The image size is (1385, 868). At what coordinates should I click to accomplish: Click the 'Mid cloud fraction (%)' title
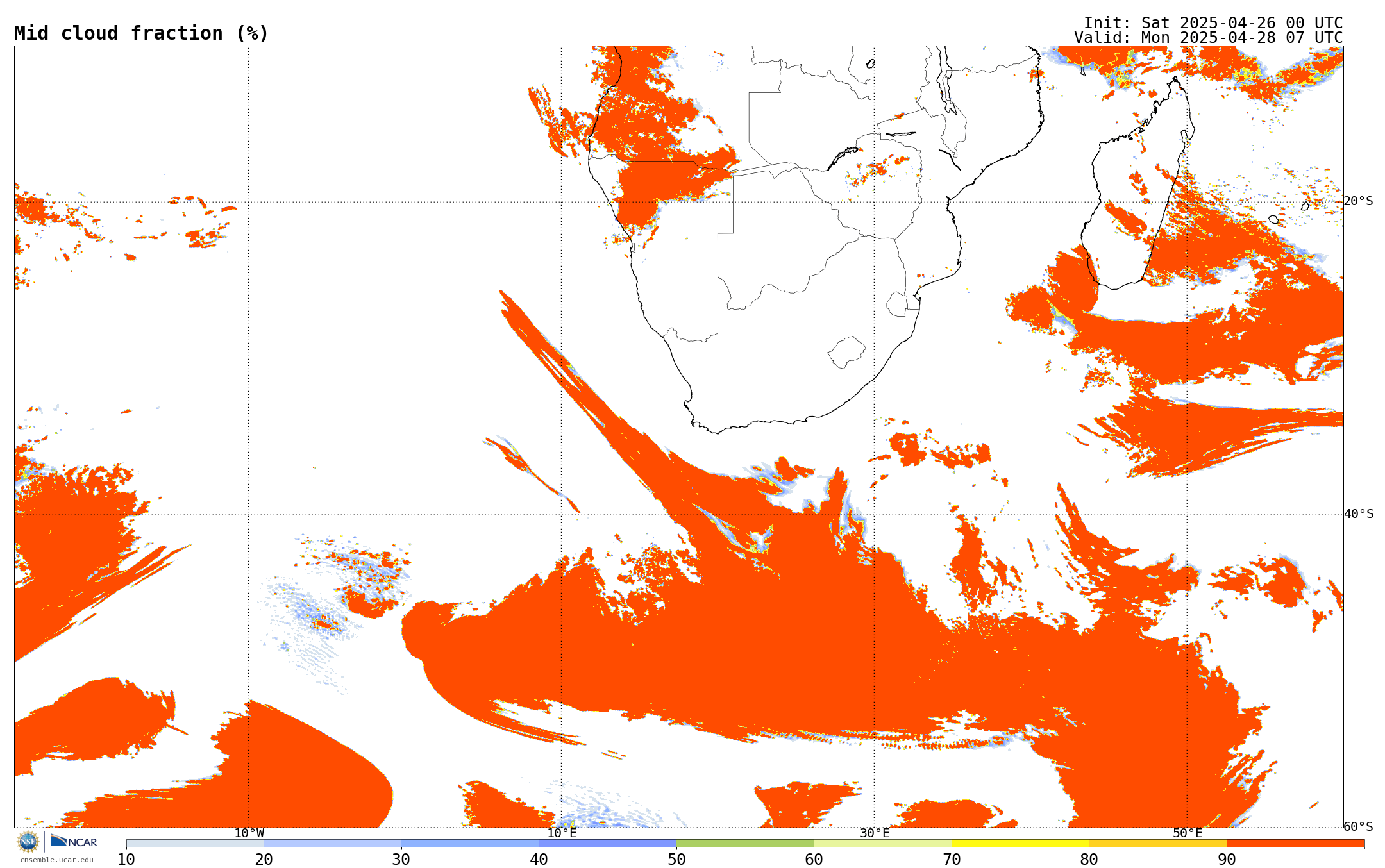pyautogui.click(x=141, y=33)
